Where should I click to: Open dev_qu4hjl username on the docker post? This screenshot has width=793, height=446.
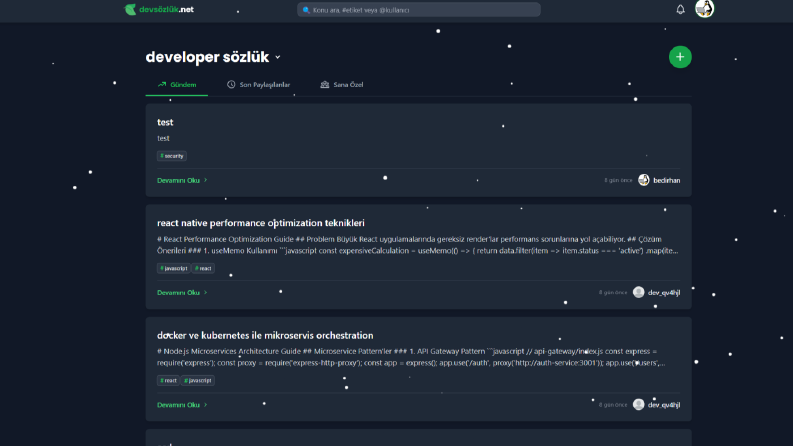pos(664,405)
